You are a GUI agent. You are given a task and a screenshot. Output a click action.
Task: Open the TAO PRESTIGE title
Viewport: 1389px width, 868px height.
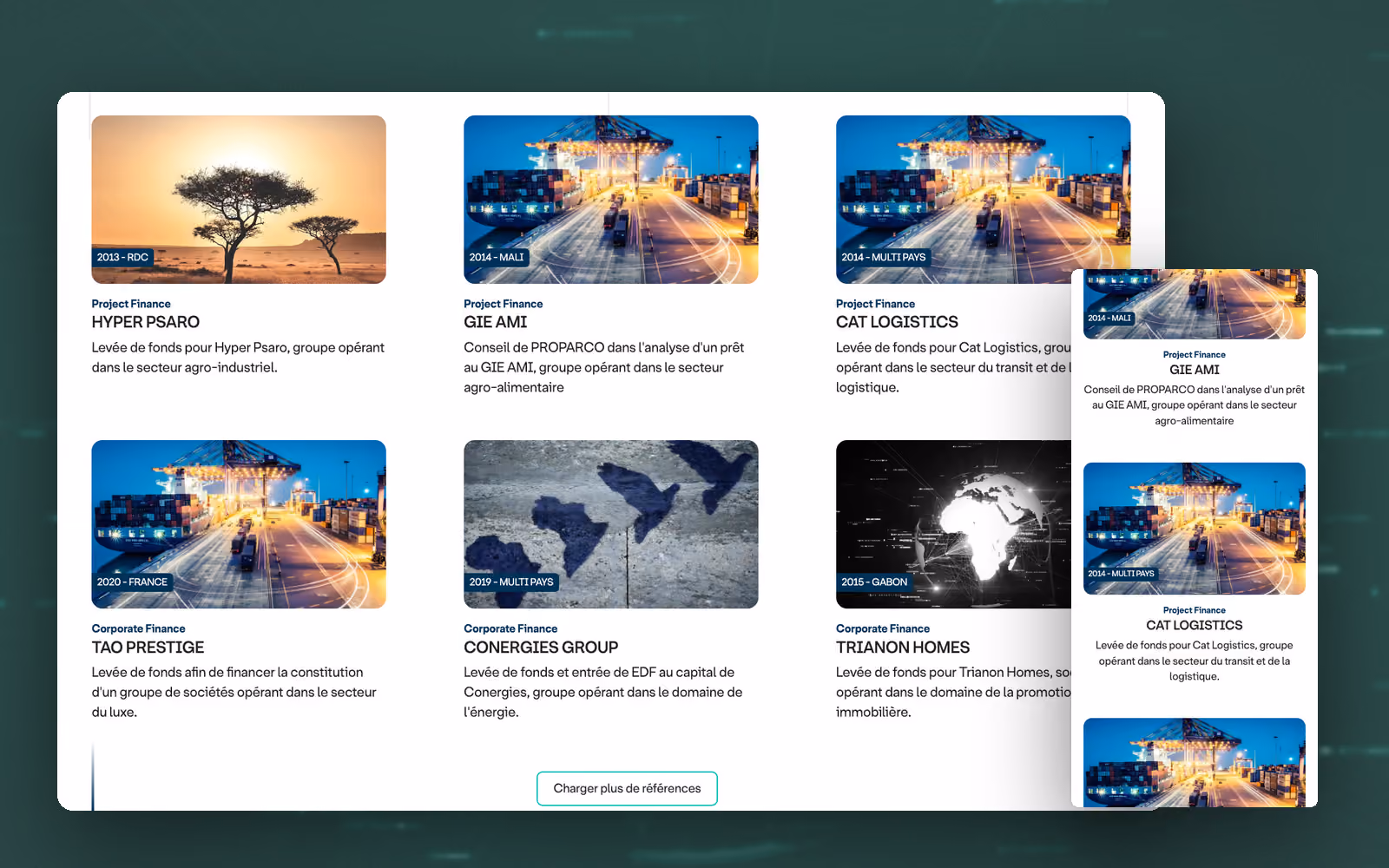(148, 648)
